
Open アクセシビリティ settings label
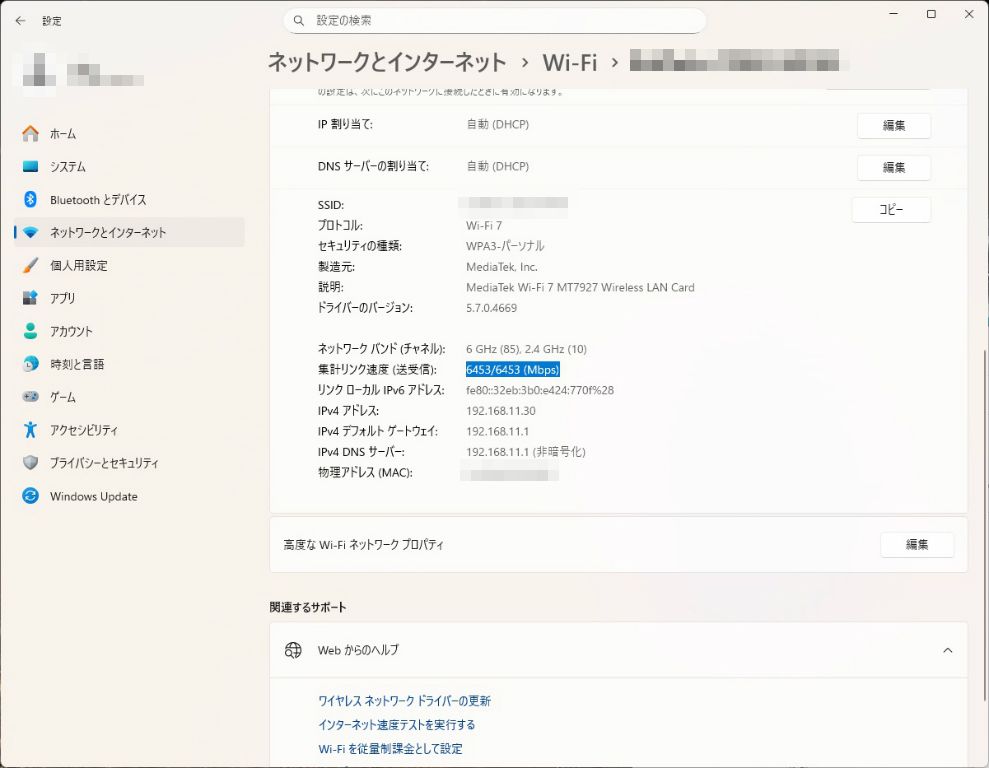point(84,430)
